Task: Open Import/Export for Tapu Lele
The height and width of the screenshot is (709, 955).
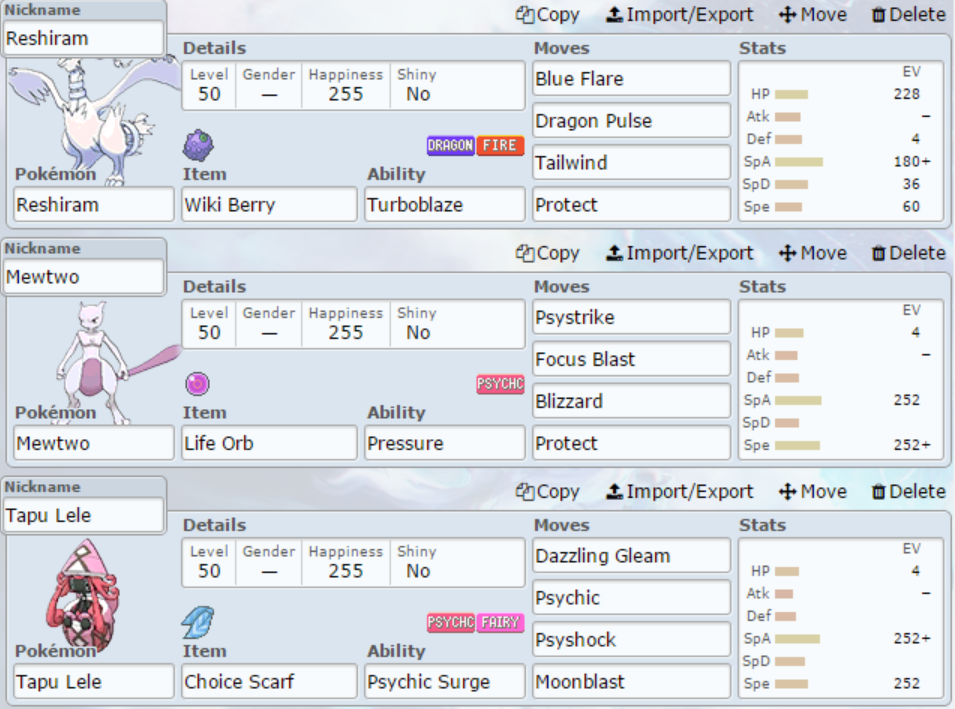Action: click(679, 492)
